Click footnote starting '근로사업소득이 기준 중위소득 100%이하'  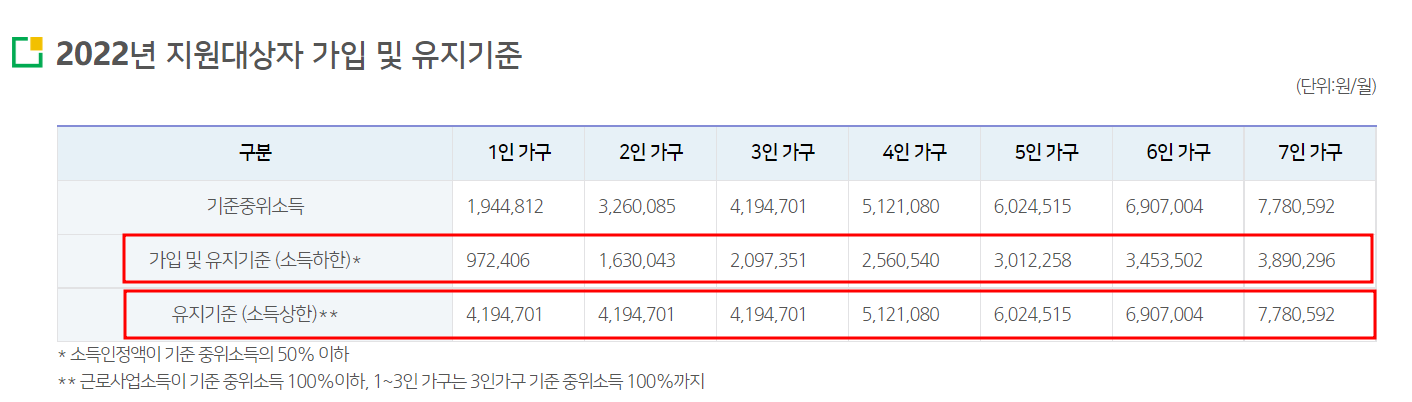(x=392, y=381)
